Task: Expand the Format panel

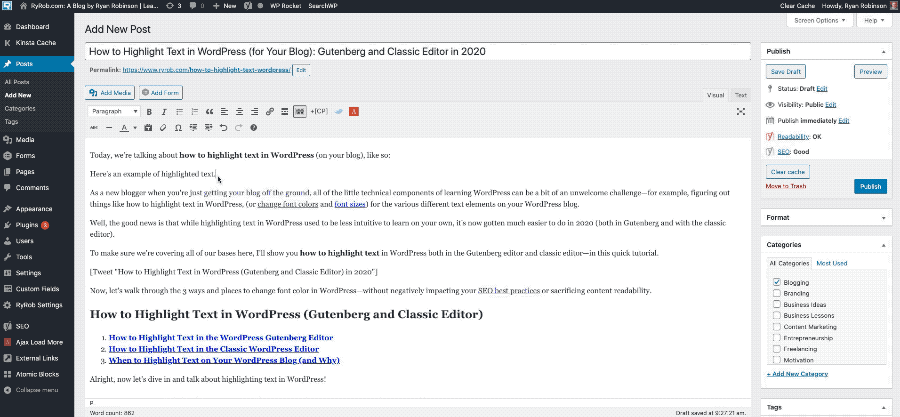Action: [x=883, y=218]
